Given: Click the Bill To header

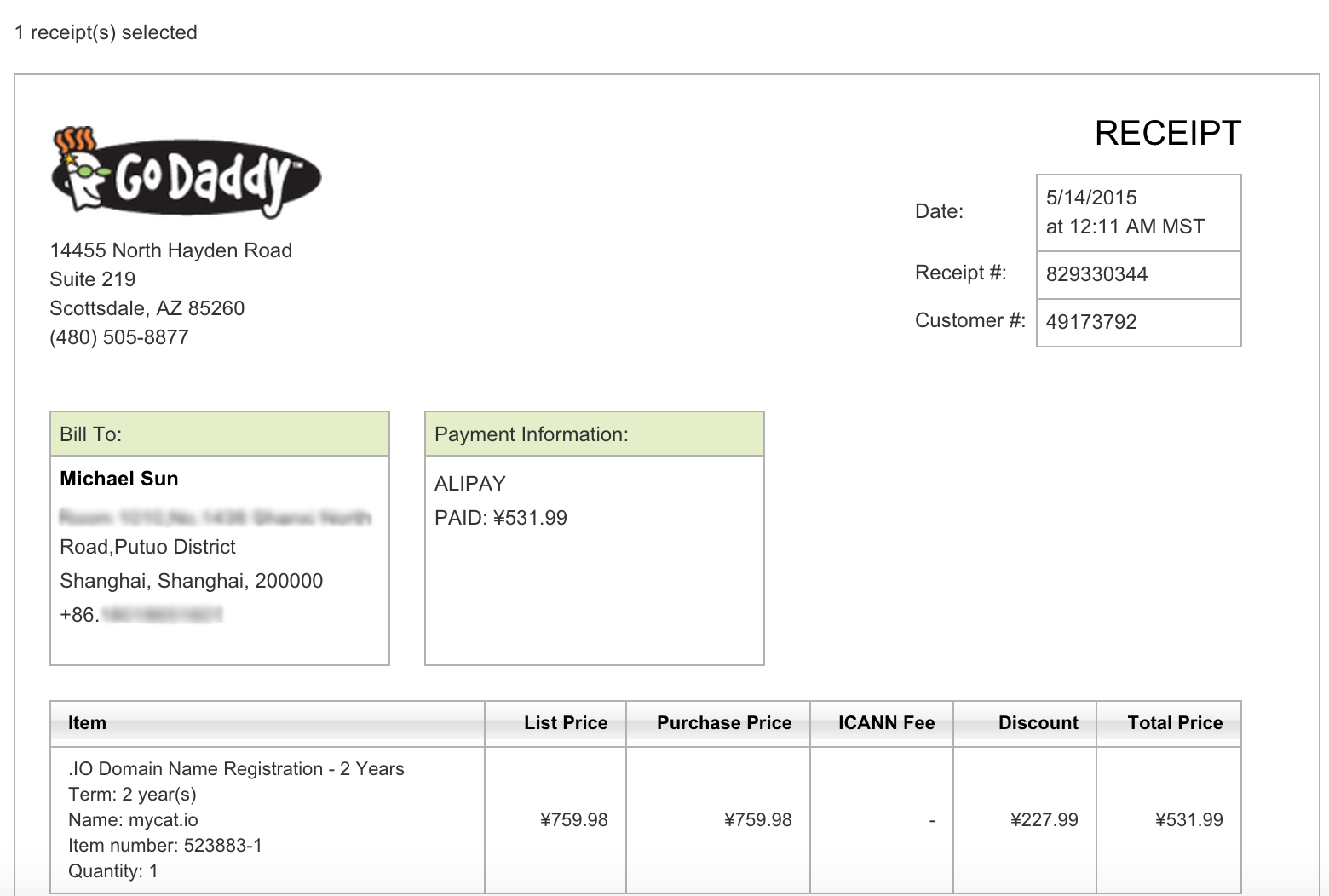Looking at the screenshot, I should click(220, 434).
